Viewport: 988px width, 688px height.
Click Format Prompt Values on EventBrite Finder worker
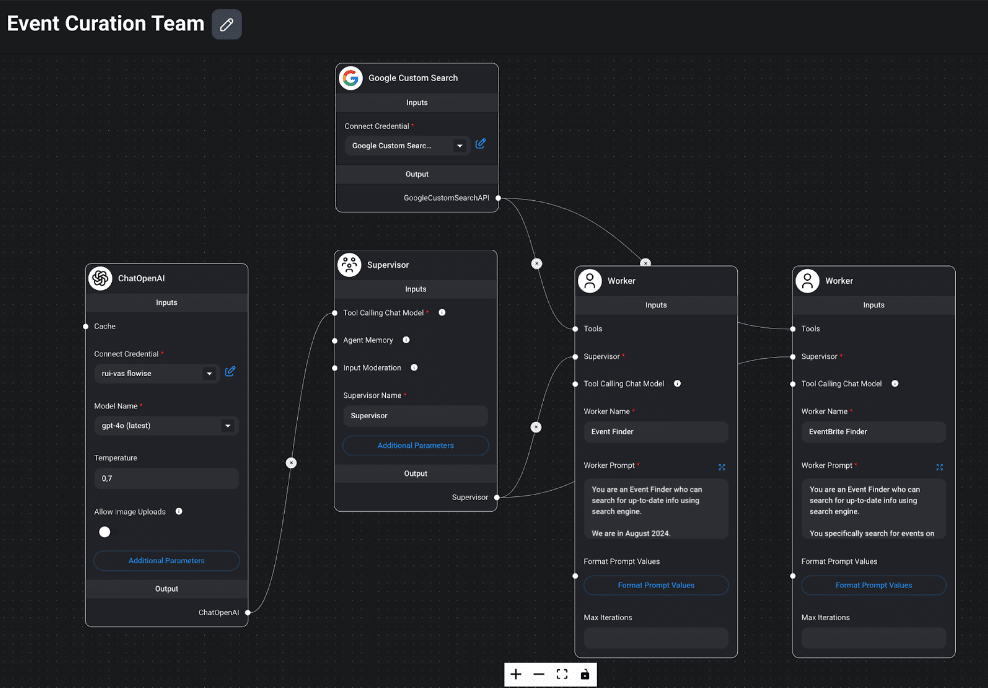pyautogui.click(x=873, y=585)
